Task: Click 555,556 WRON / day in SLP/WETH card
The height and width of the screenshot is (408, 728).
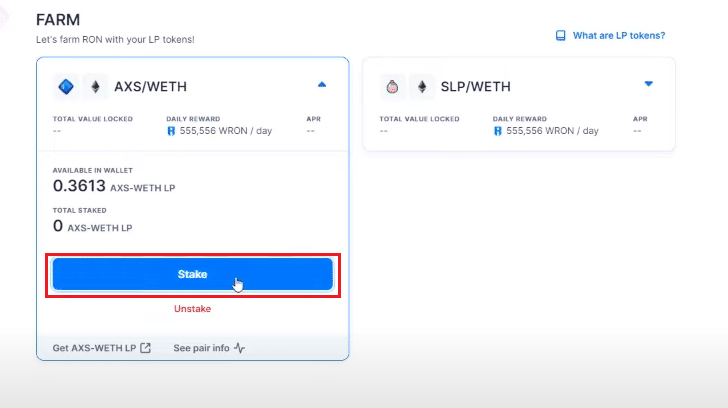Action: pyautogui.click(x=552, y=131)
